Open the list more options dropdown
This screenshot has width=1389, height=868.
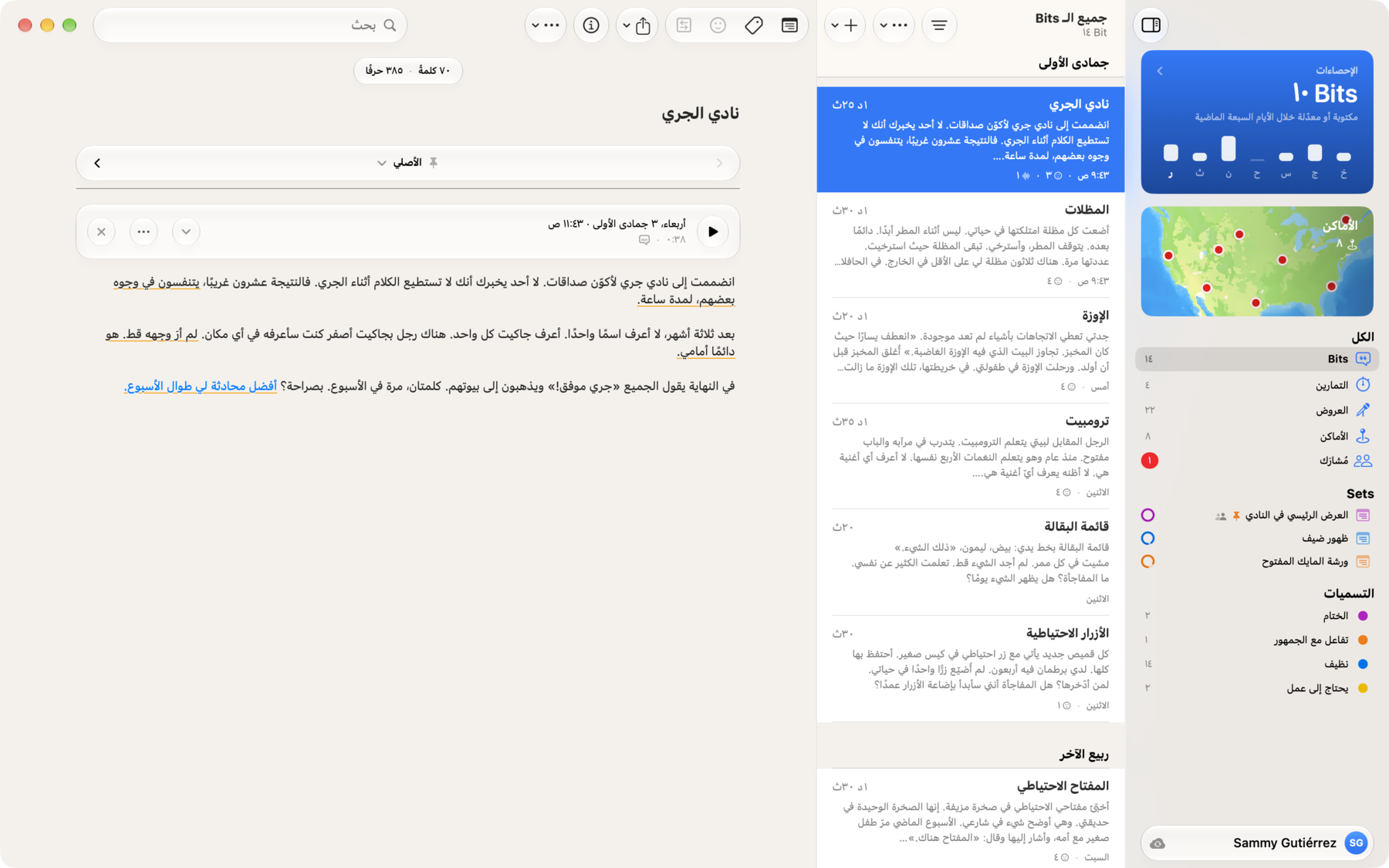point(894,25)
